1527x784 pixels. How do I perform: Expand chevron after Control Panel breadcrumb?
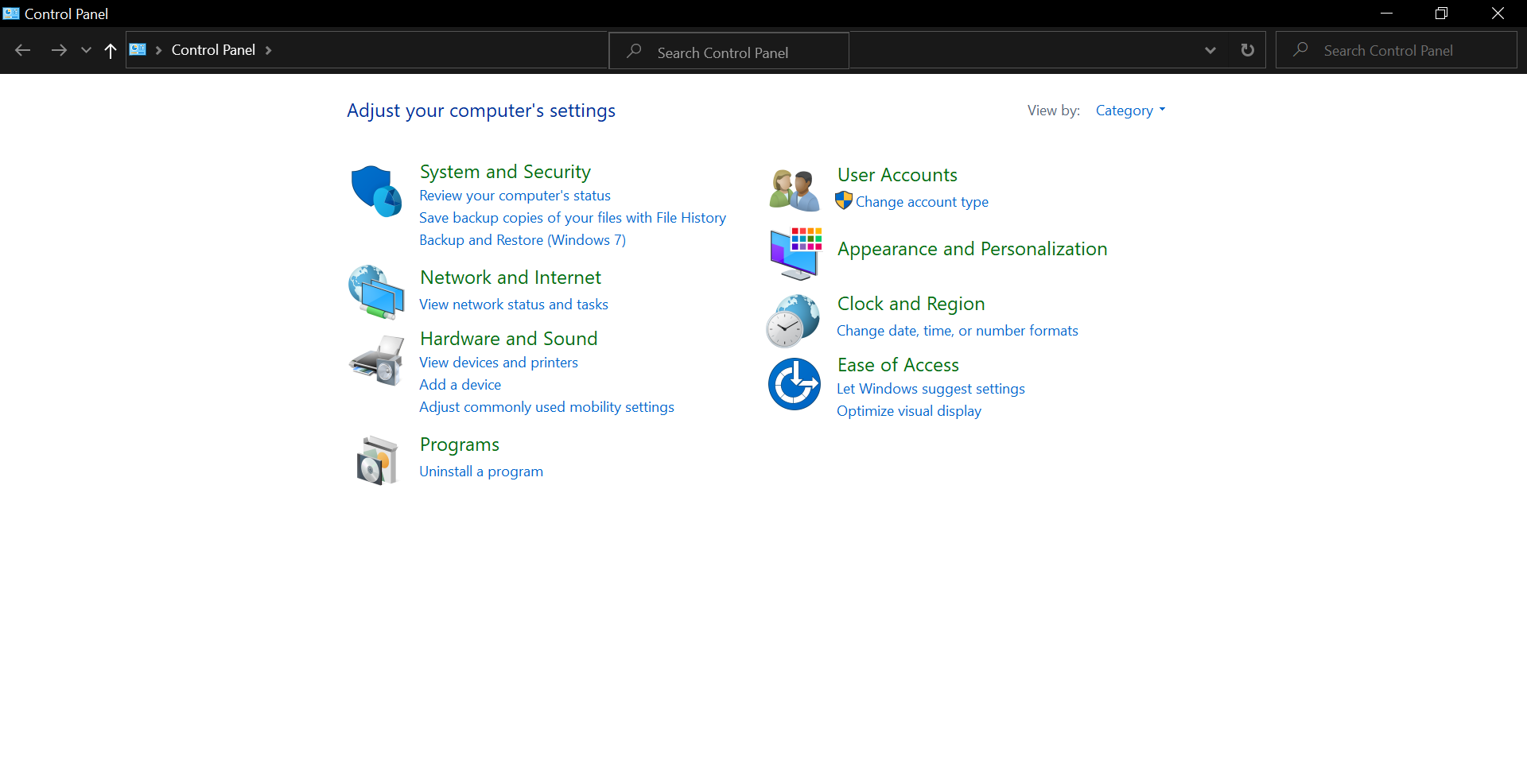(x=269, y=50)
